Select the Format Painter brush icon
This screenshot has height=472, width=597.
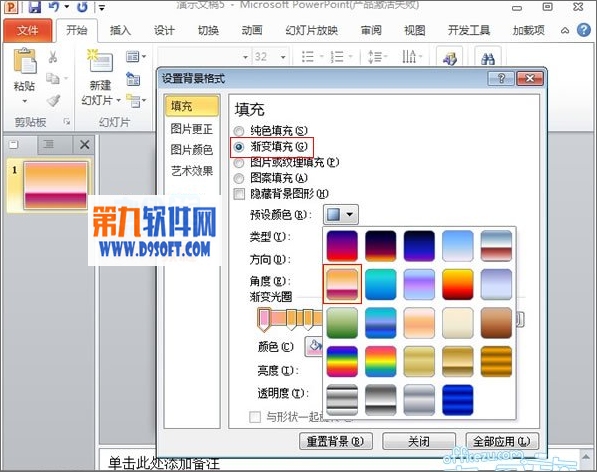53,100
